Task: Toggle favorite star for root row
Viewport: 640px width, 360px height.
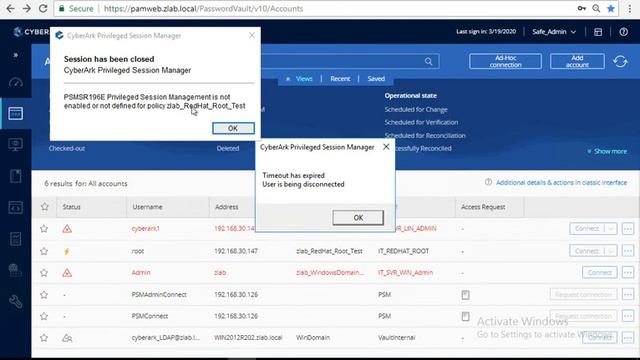Action: 44,251
